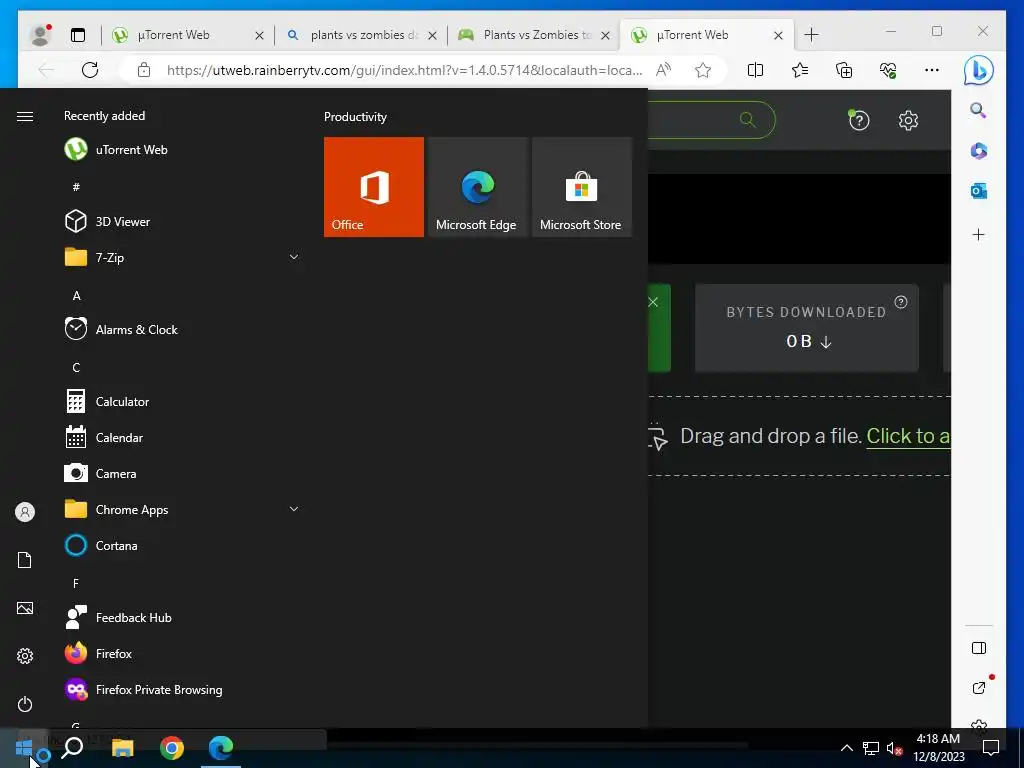
Task: Launch 3D Viewer from Start menu
Action: tap(182, 221)
